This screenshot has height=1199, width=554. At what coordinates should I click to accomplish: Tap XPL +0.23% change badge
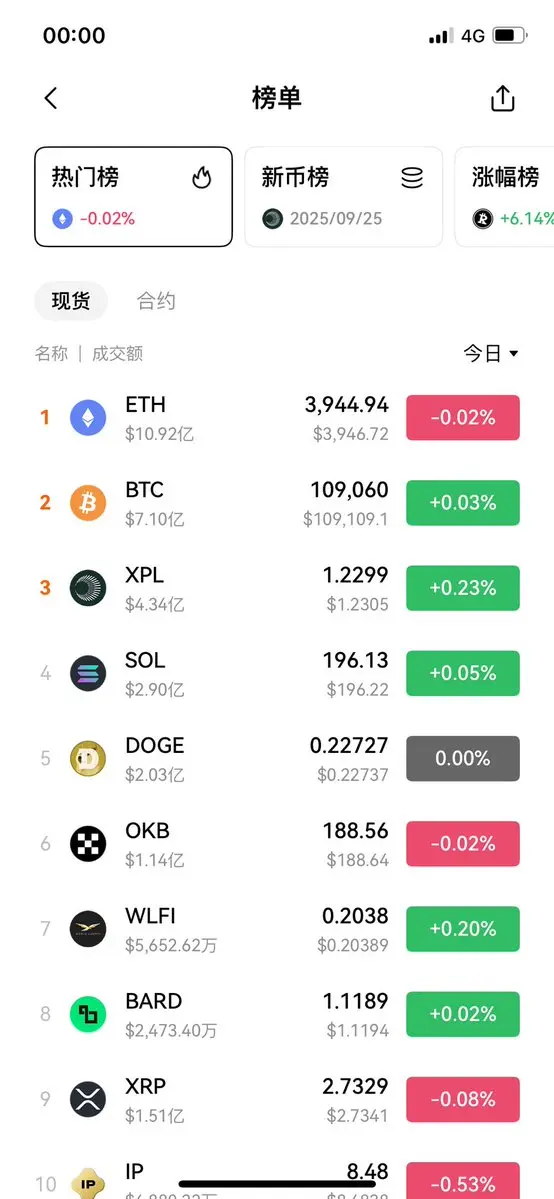click(463, 588)
